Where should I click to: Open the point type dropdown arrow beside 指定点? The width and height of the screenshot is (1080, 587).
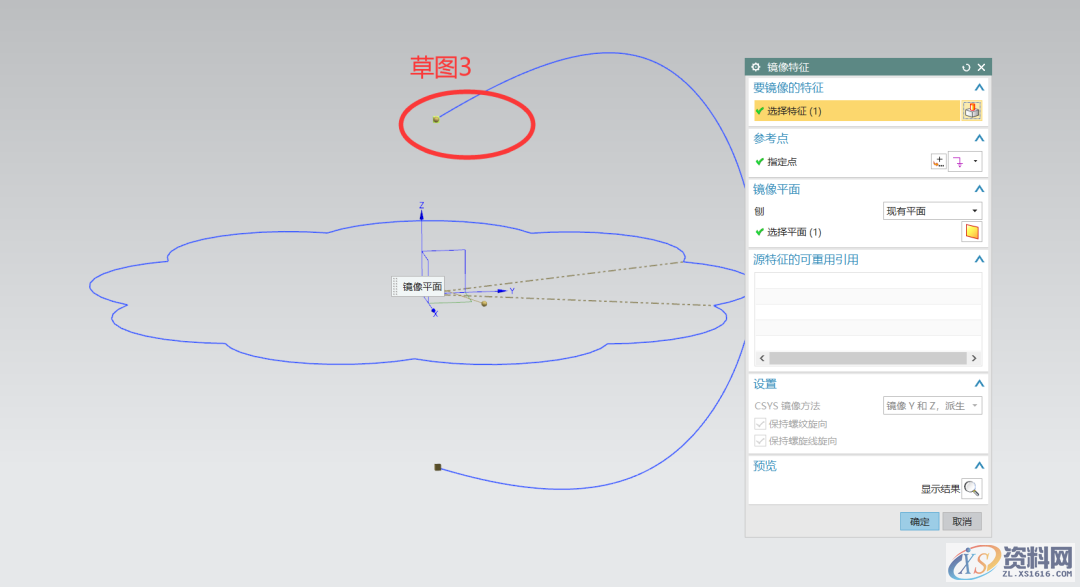pyautogui.click(x=974, y=161)
